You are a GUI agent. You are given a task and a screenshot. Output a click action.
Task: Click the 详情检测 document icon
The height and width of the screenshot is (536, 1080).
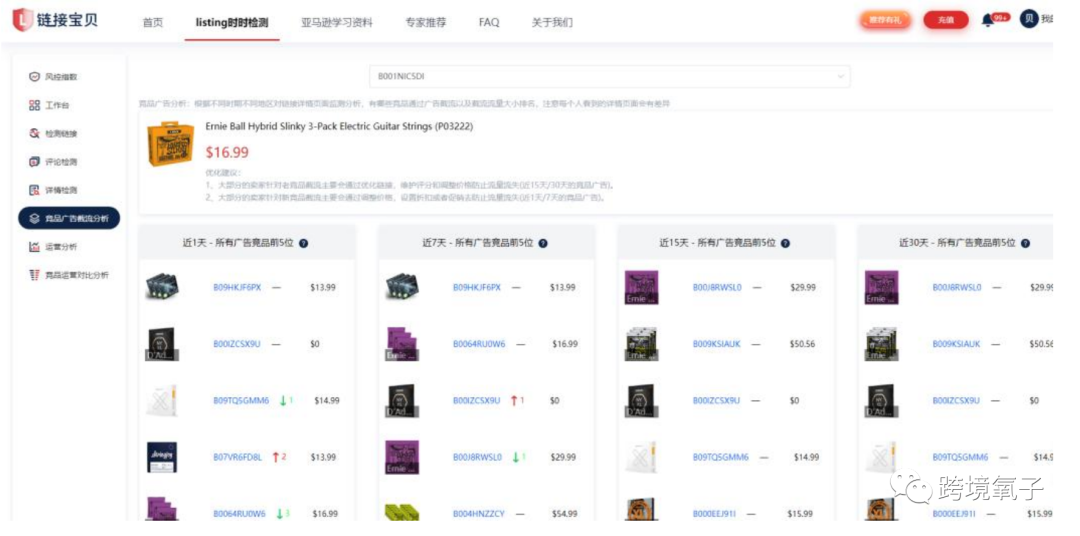point(34,190)
